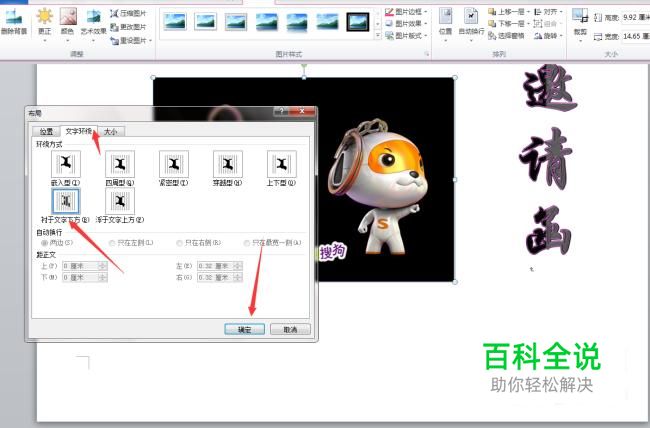Click the 压缩图片 compress pictures icon
Image resolution: width=650 pixels, height=428 pixels.
(114, 13)
